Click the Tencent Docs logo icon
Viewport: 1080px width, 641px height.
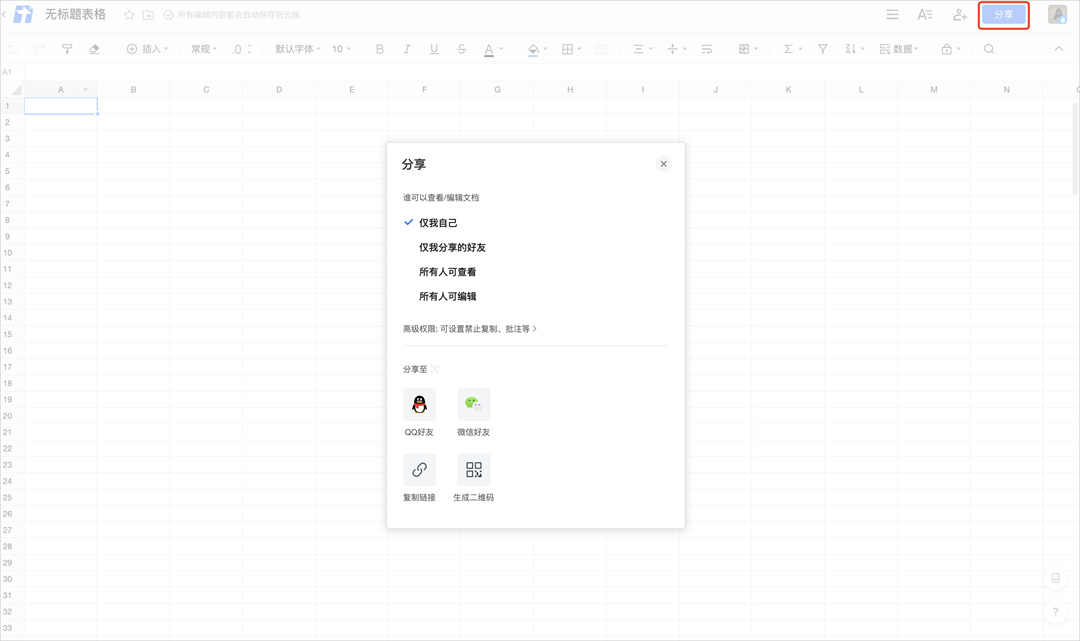click(23, 14)
